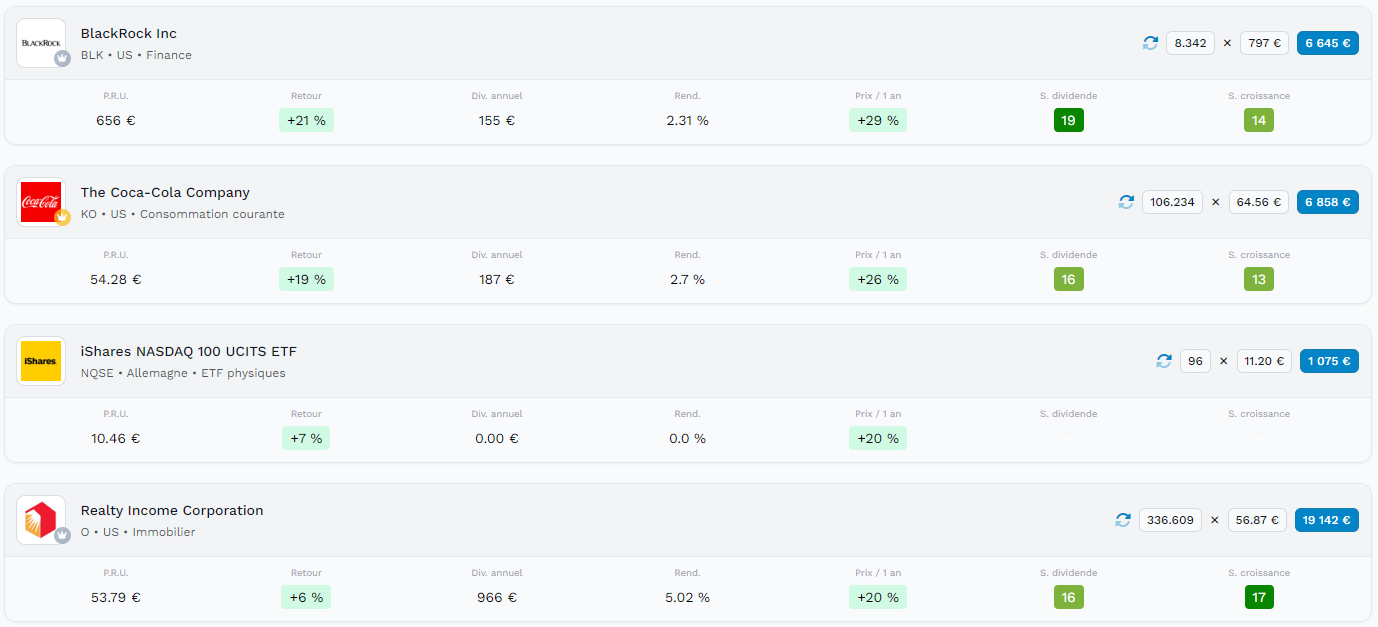Click refresh icon beside iShares NASDAQ quantity
Viewport: 1378px width, 627px height.
[1164, 361]
